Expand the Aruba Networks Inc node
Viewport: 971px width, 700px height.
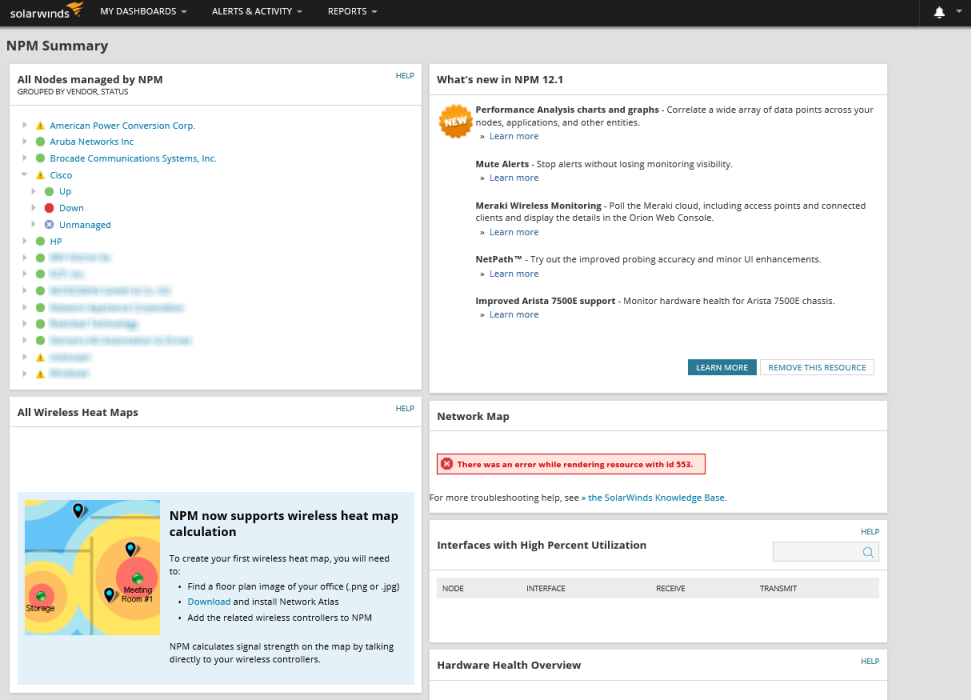click(24, 141)
